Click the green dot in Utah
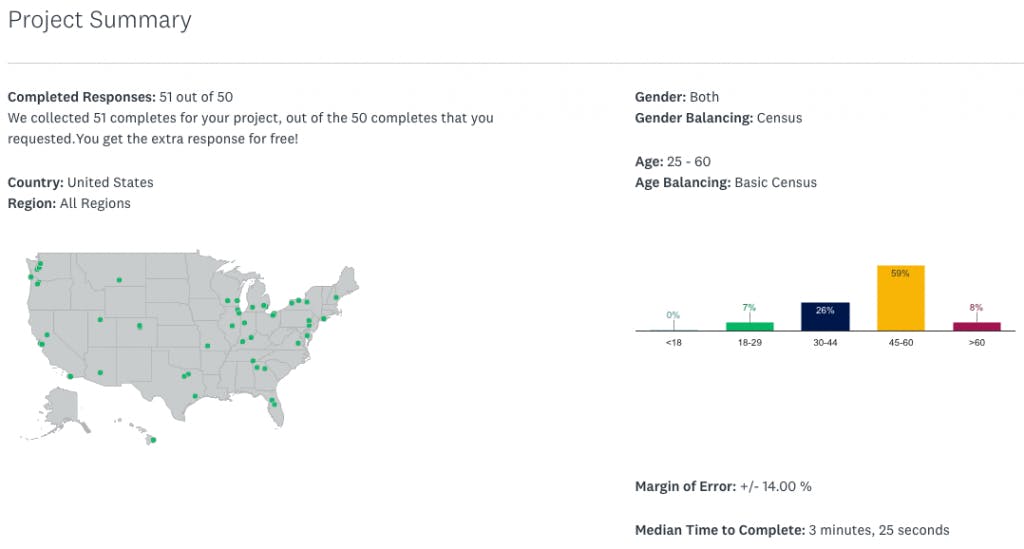The image size is (1024, 549). 100,320
